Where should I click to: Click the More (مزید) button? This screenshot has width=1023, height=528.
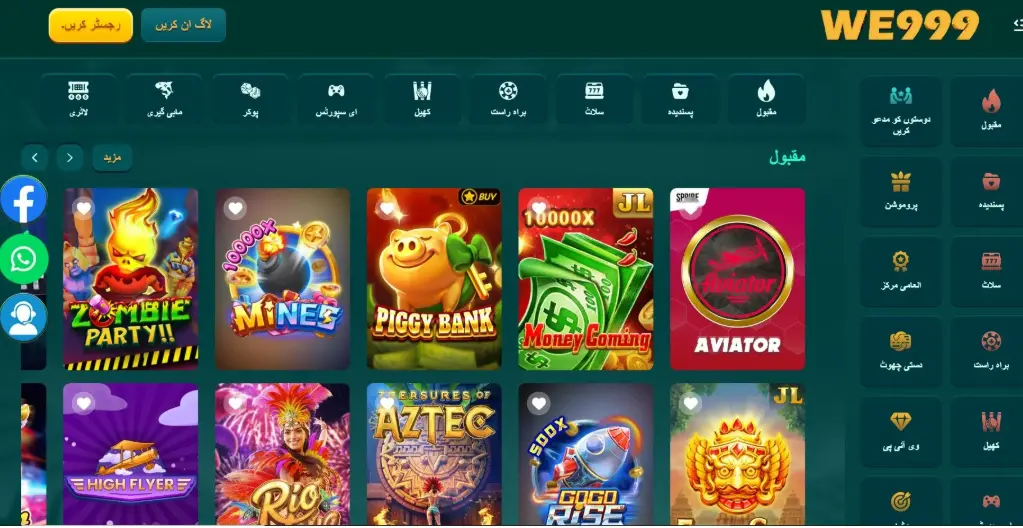coord(112,158)
